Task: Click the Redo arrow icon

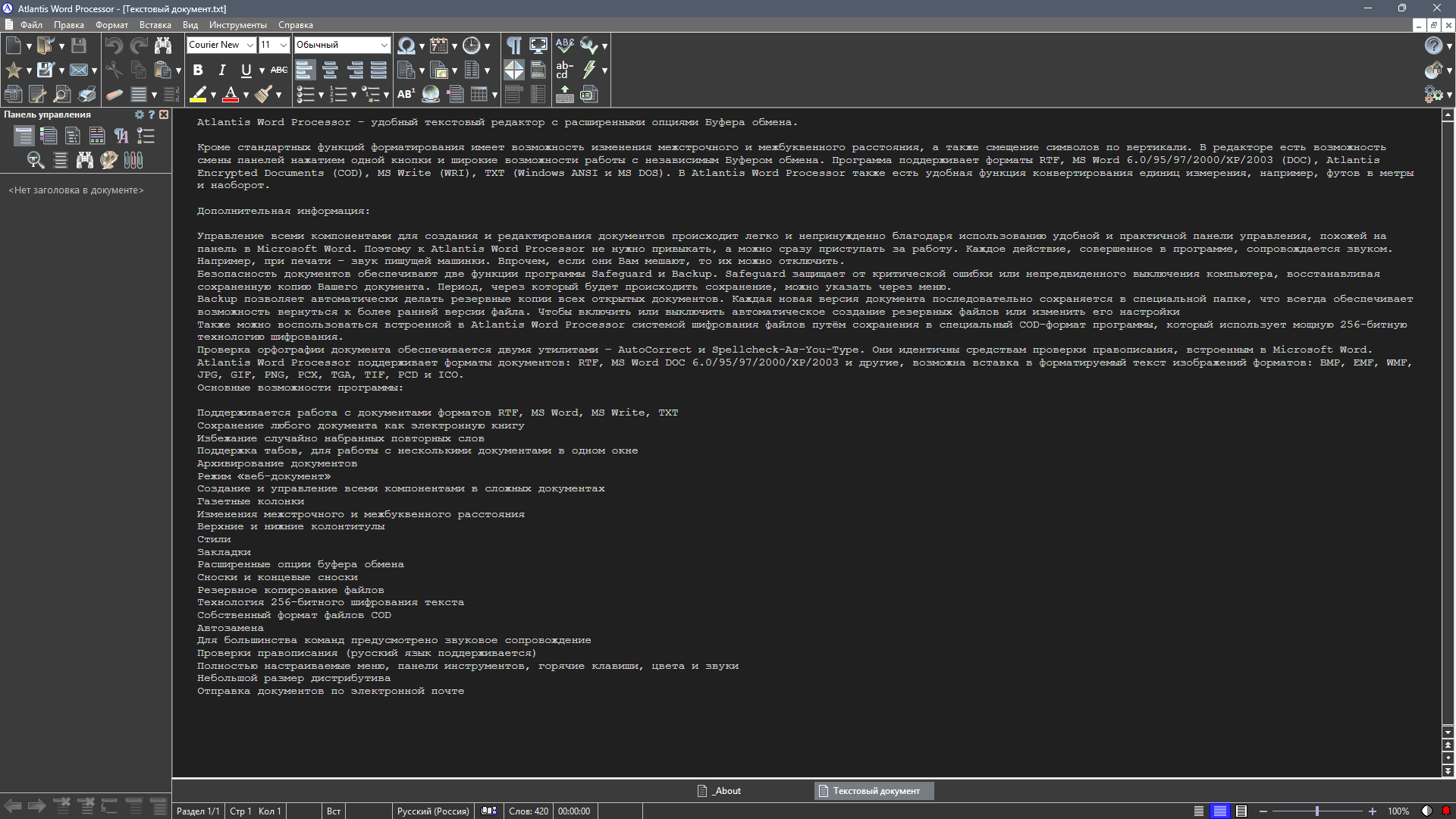Action: 139,45
